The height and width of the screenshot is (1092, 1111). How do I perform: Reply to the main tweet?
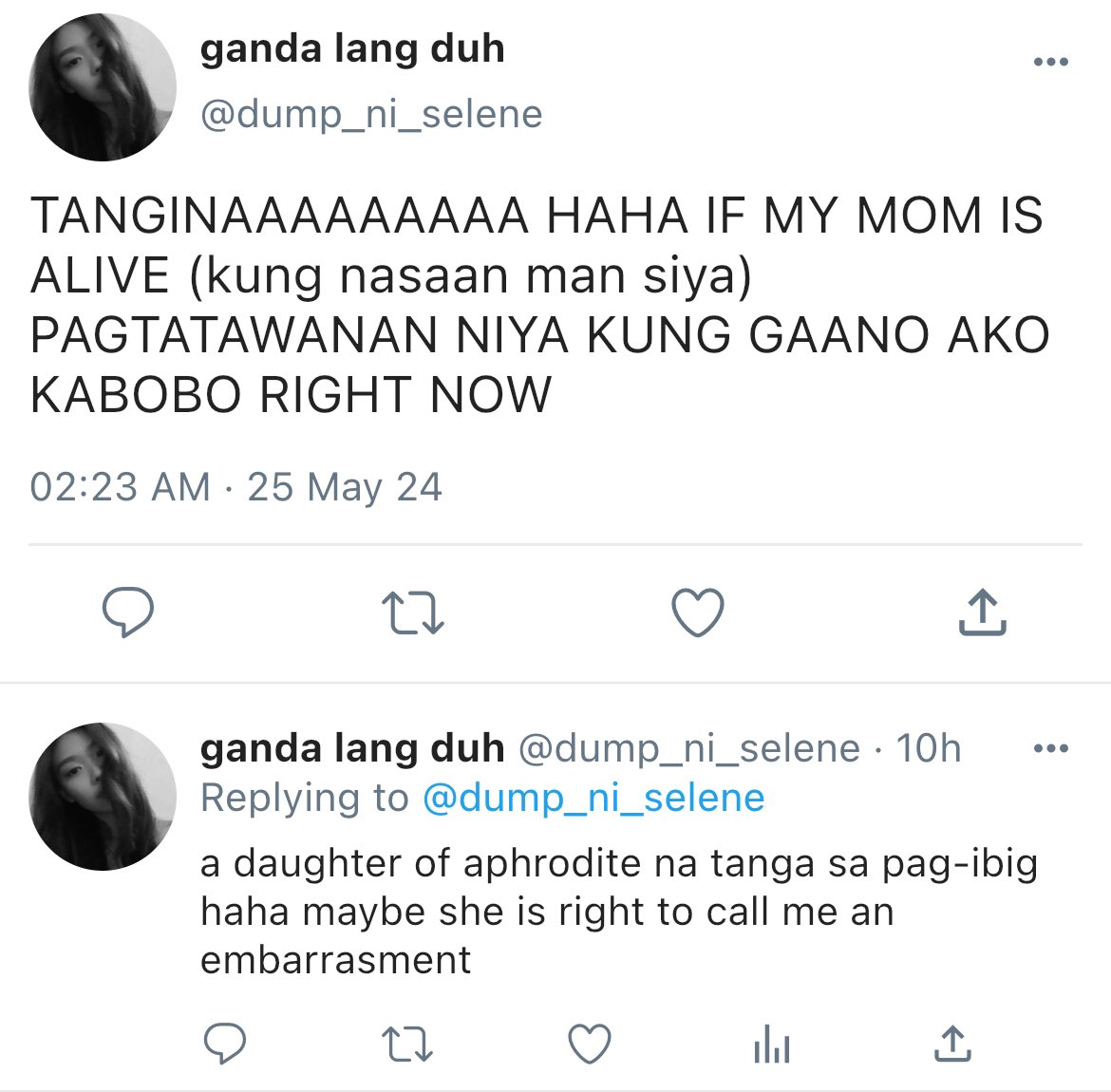tap(127, 612)
